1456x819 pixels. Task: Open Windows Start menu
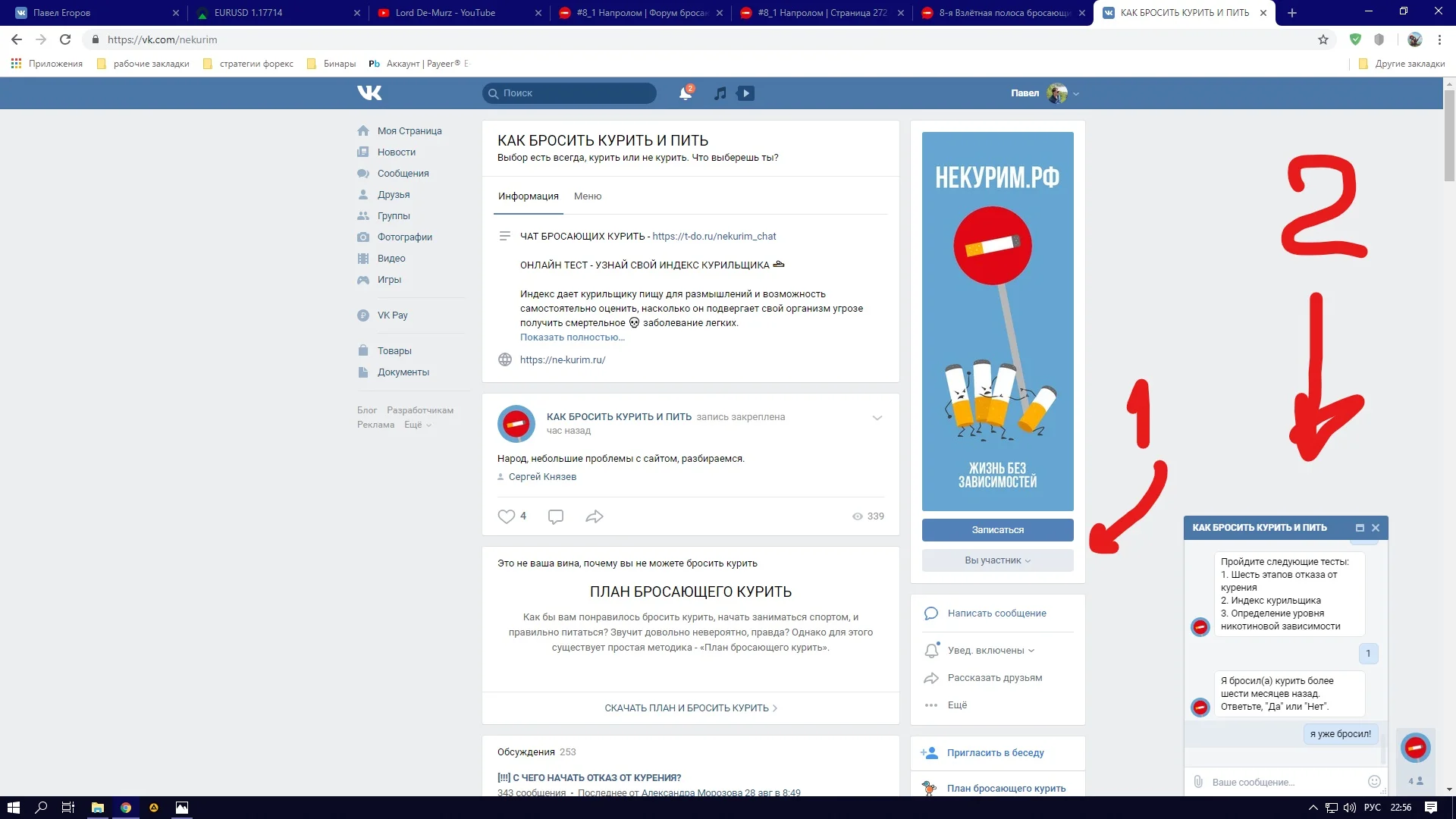click(13, 808)
